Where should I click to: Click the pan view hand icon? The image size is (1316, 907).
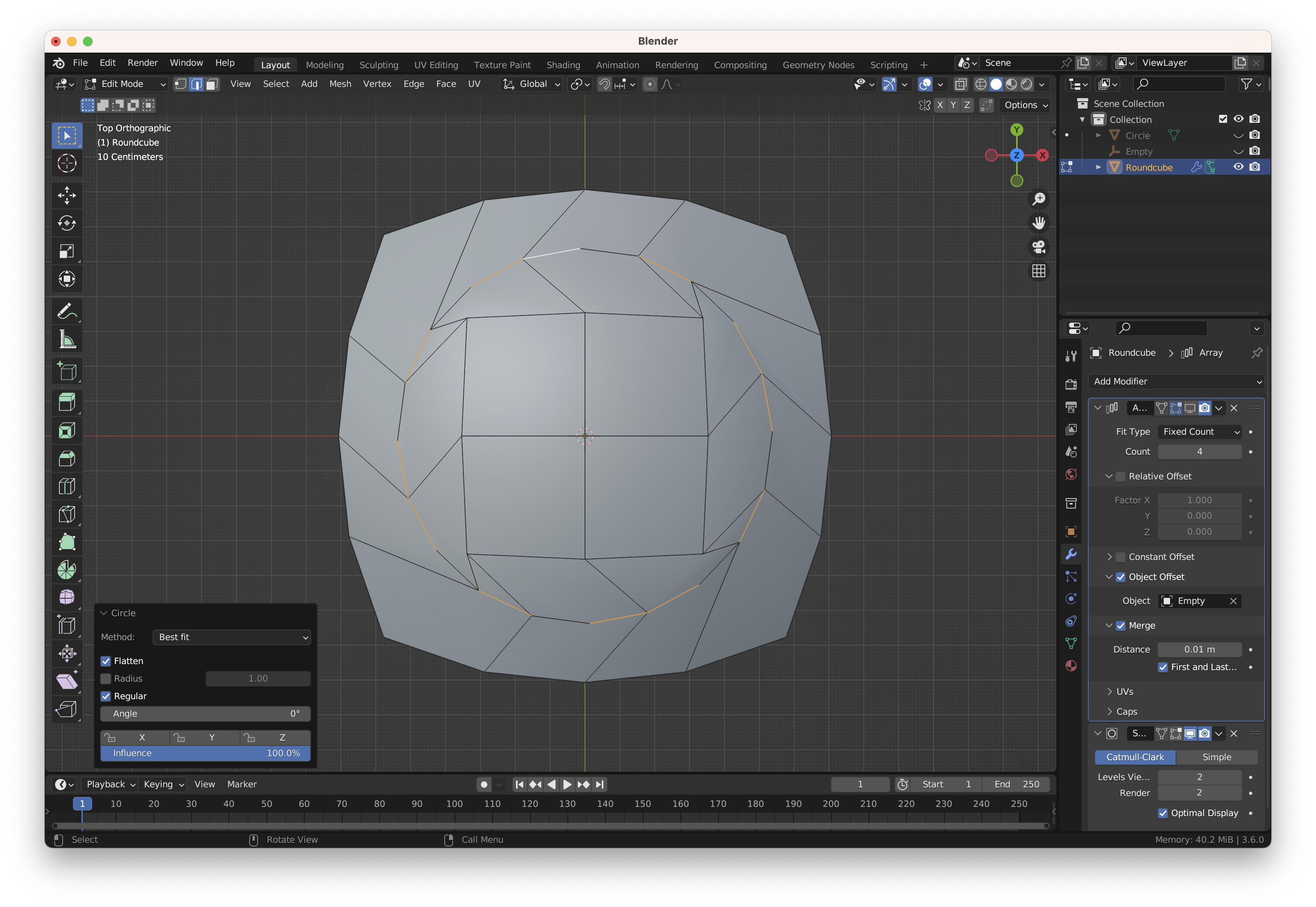click(1039, 223)
